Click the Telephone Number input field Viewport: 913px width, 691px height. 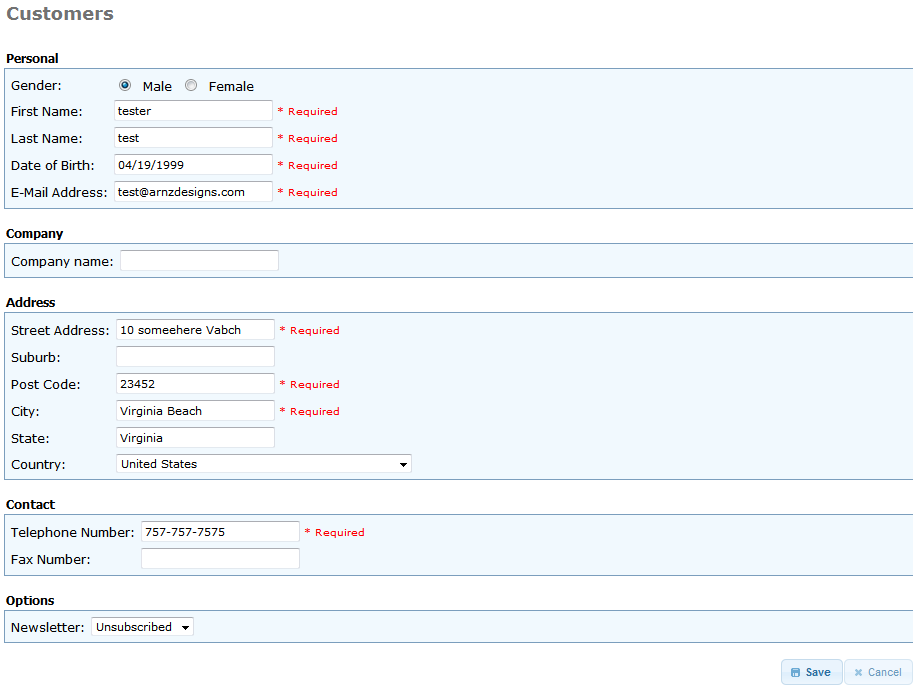(x=220, y=532)
